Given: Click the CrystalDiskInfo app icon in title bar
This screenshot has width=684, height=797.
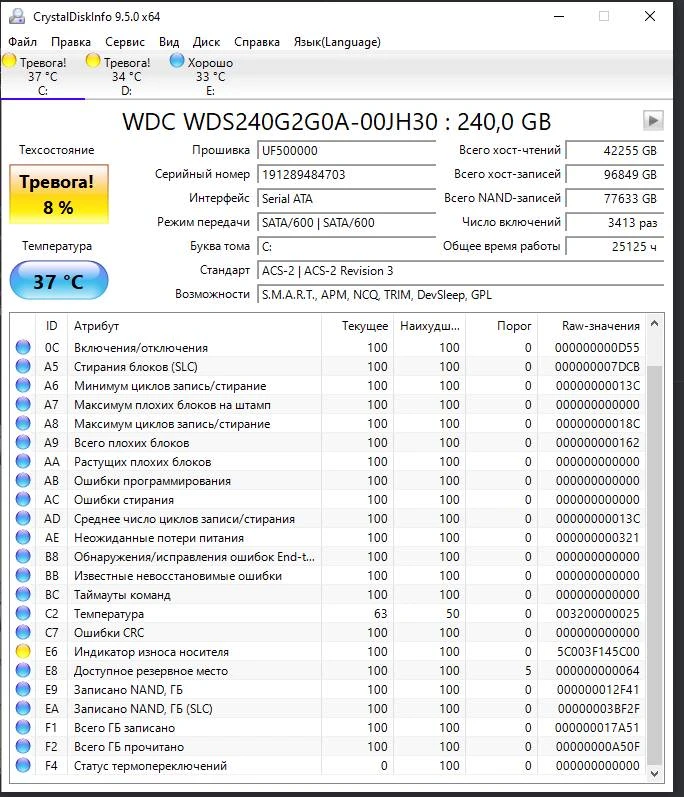Looking at the screenshot, I should [x=17, y=16].
